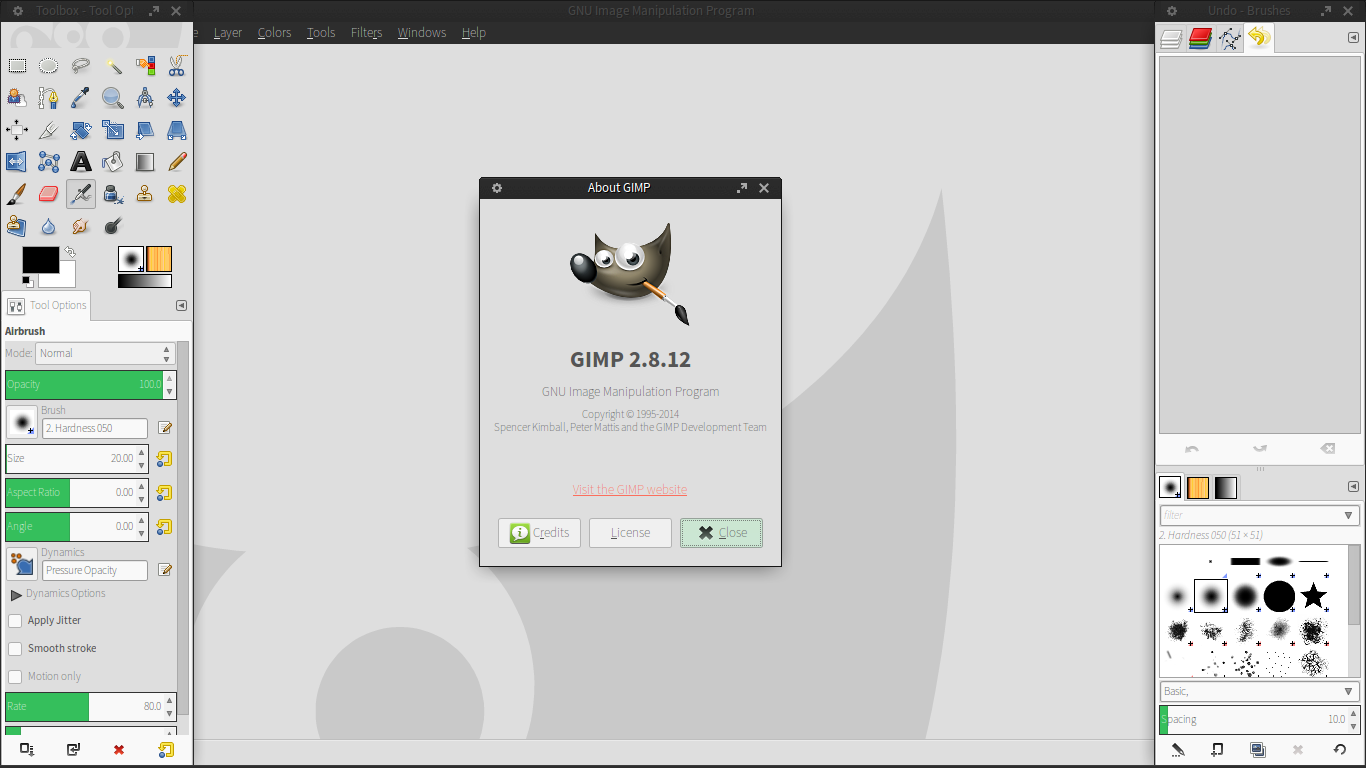The width and height of the screenshot is (1366, 768).
Task: Choose the Measure compass tool
Action: (x=145, y=98)
